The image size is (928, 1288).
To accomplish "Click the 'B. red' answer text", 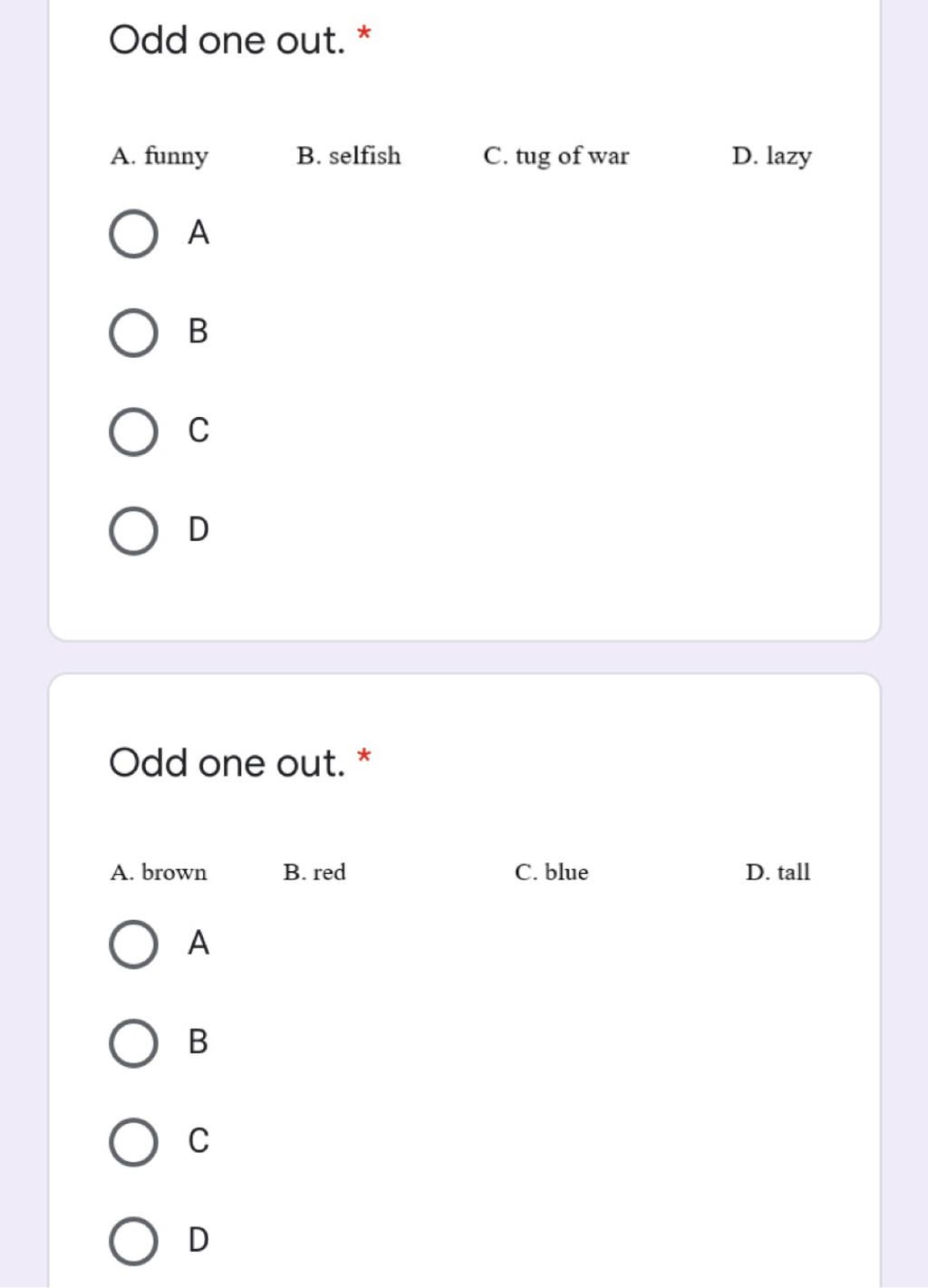I will pyautogui.click(x=314, y=872).
